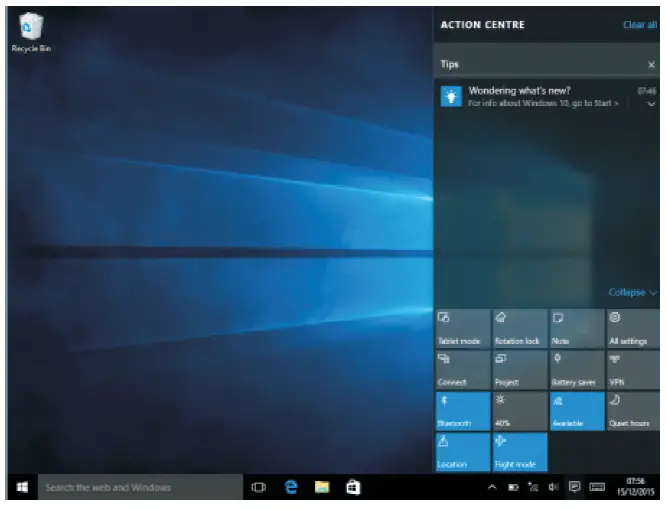Toggle the Location quick action
The height and width of the screenshot is (510, 666).
tap(462, 451)
